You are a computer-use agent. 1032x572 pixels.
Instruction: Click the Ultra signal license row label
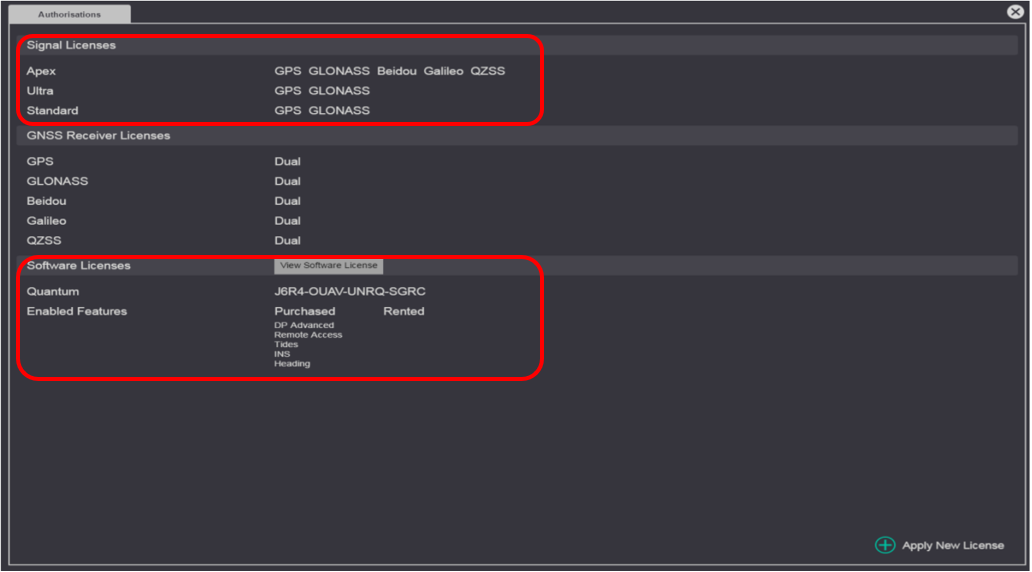(x=39, y=91)
